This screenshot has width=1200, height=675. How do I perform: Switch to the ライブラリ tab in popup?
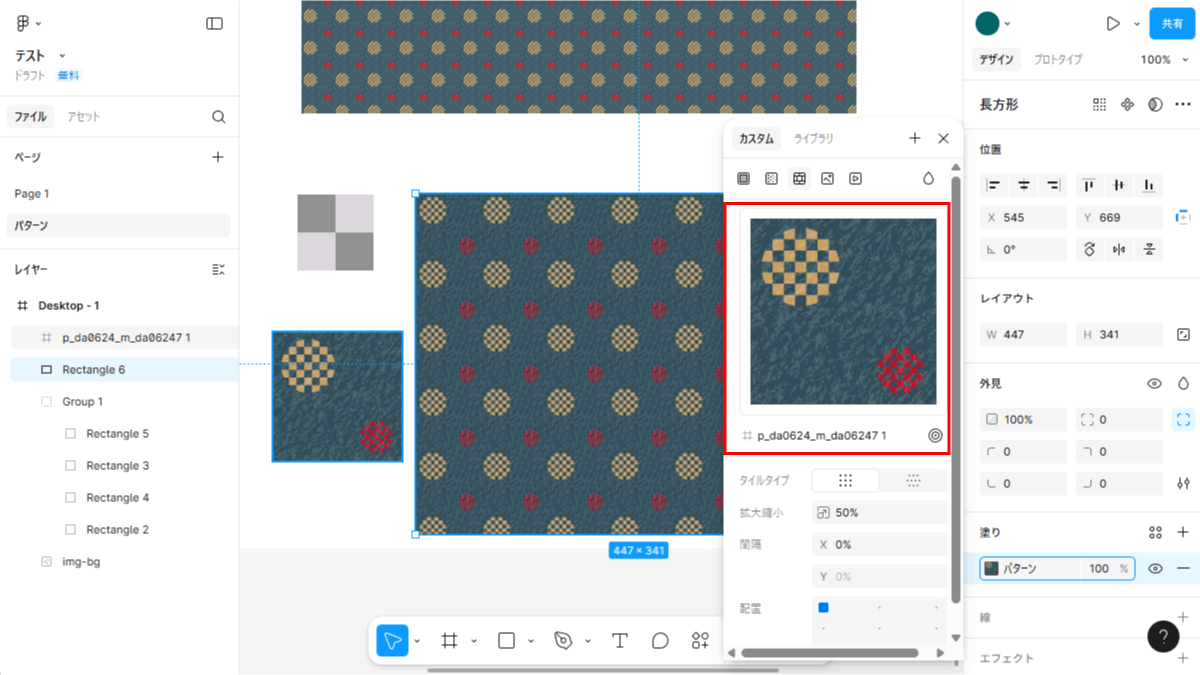point(813,139)
